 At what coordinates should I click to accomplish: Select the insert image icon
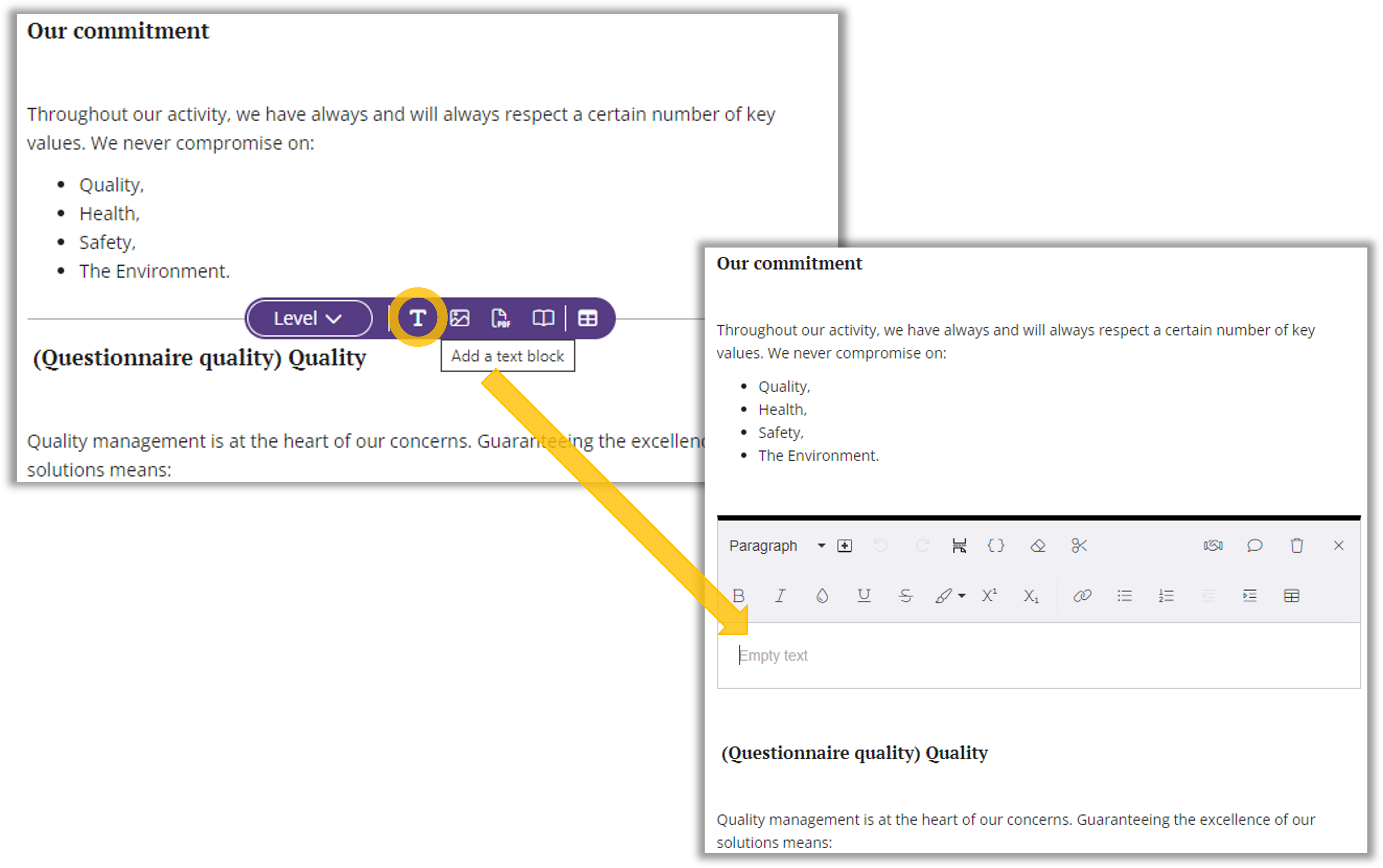(460, 317)
